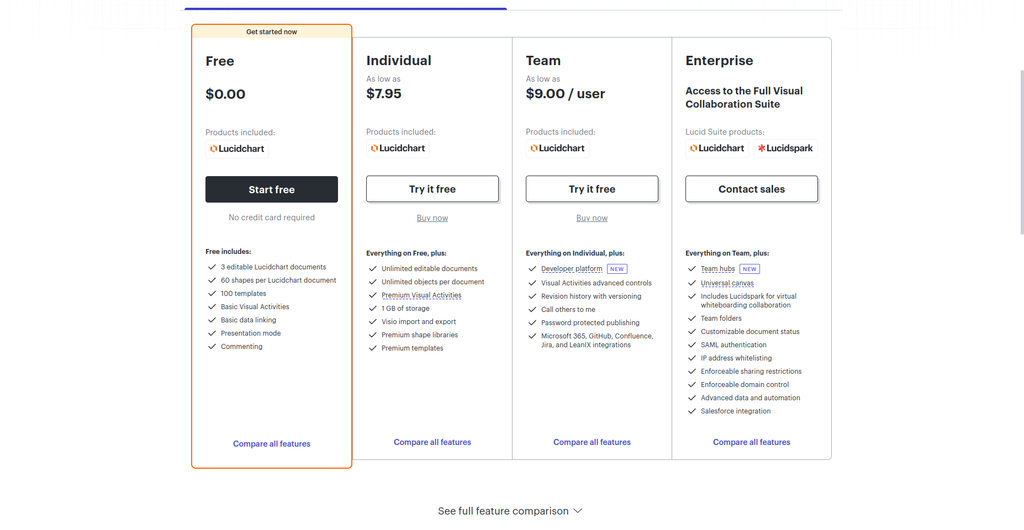Click the Lucidchart logo in Individual plan

(398, 148)
